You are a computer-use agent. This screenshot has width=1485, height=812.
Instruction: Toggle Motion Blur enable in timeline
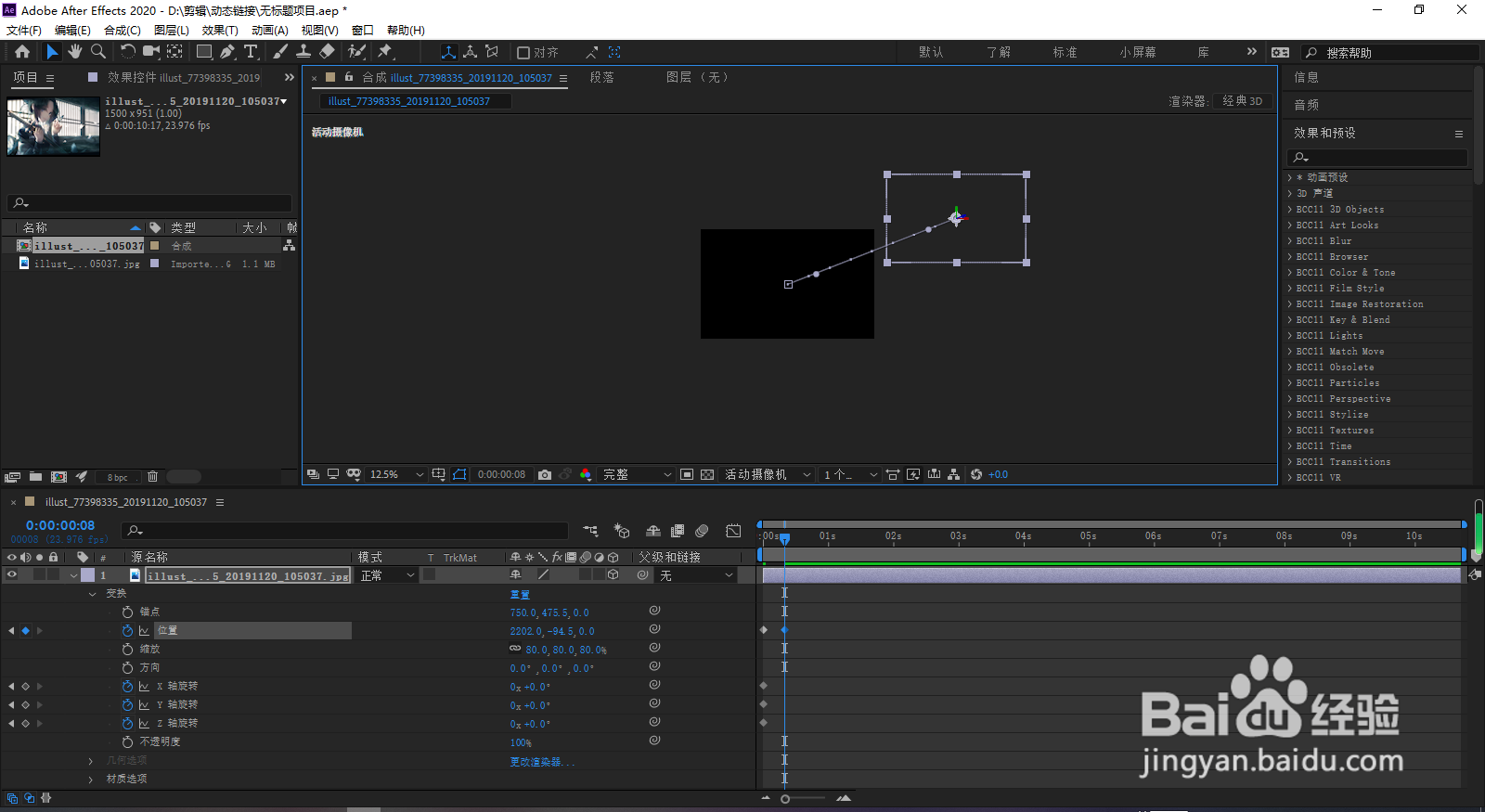click(702, 531)
